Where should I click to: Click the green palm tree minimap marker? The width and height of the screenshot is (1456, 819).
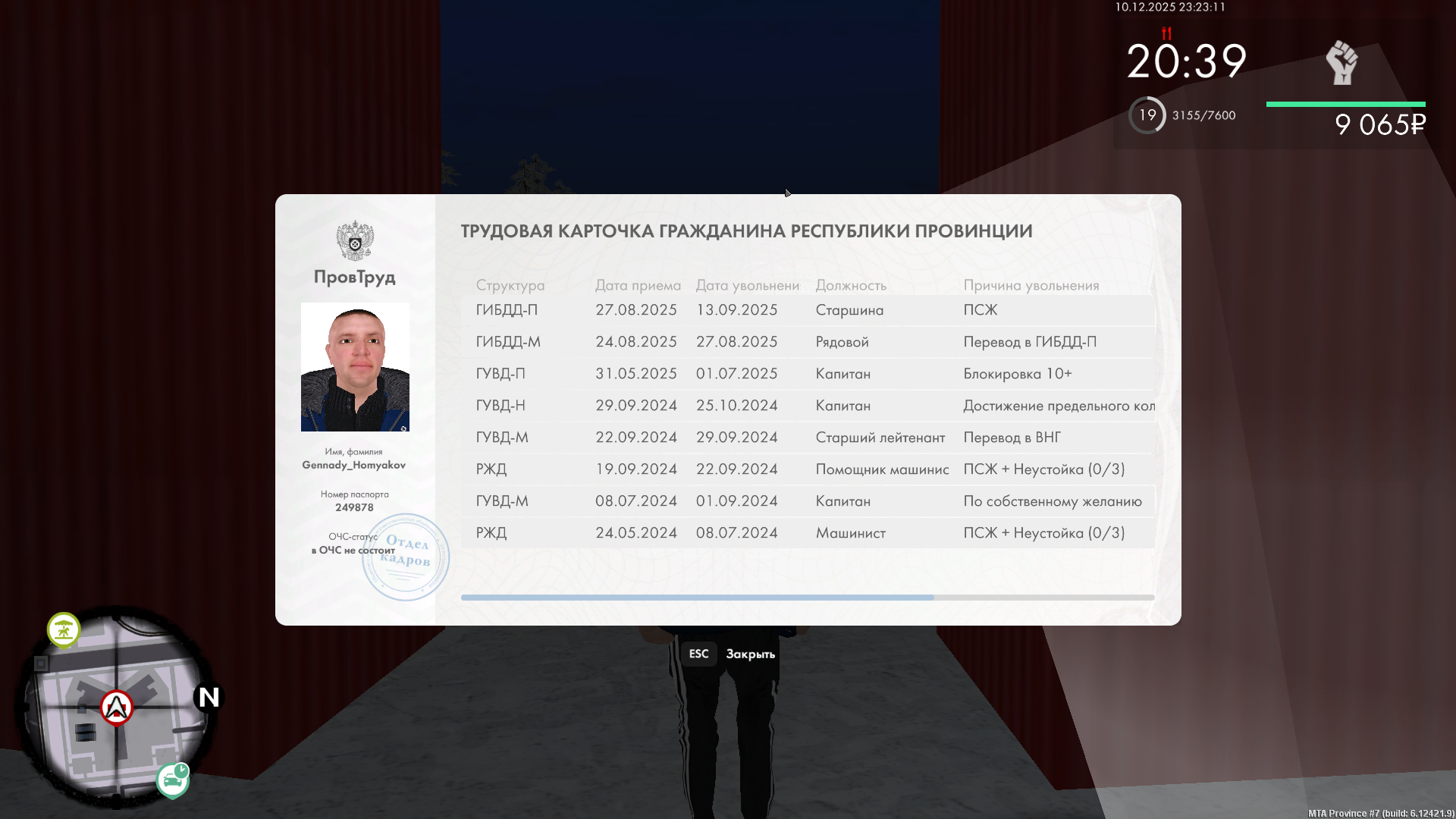click(64, 630)
